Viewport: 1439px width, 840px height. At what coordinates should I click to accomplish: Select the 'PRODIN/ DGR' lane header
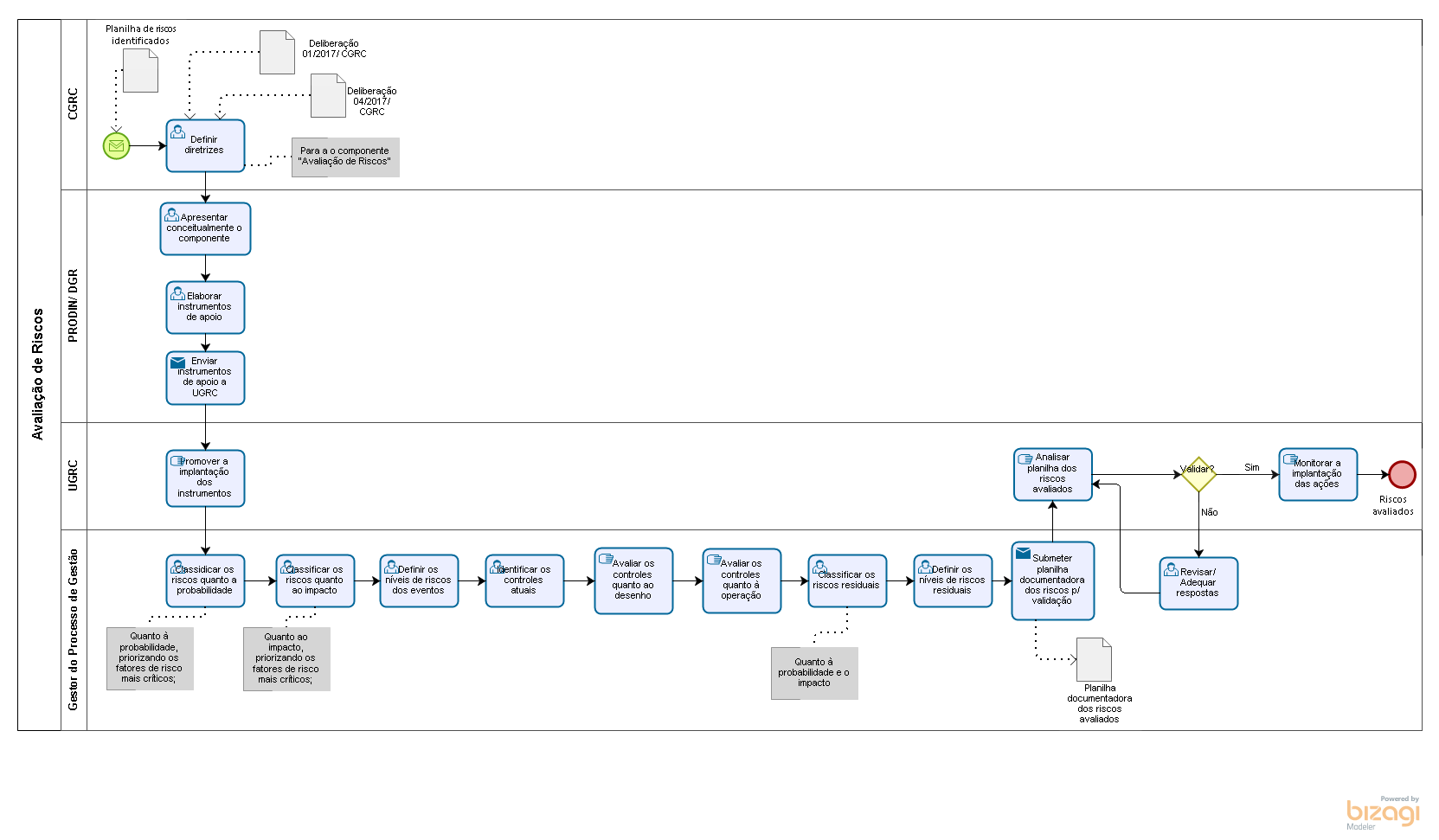[x=74, y=305]
